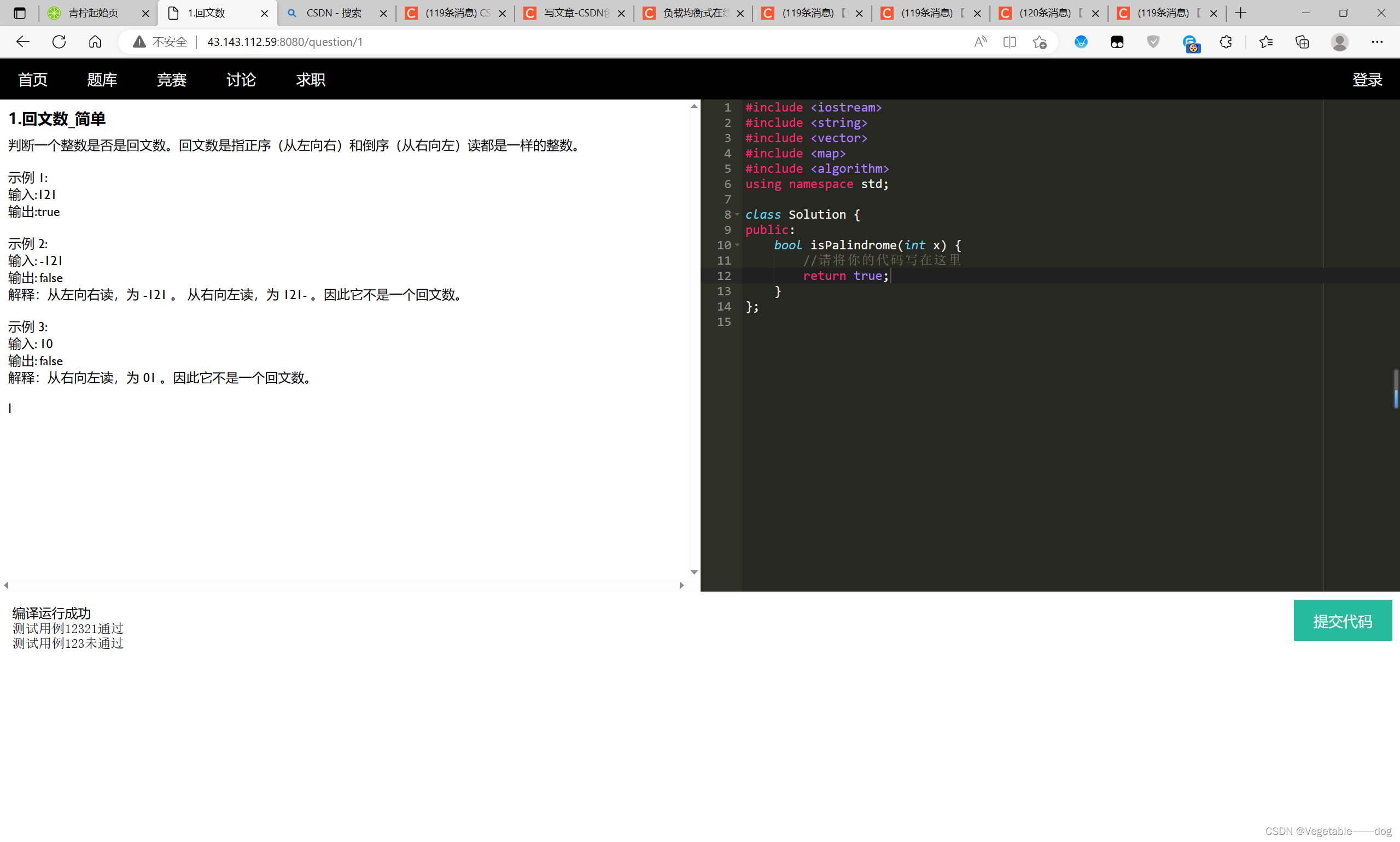This screenshot has height=842, width=1400.
Task: Add this page to favorites star
Action: (x=1040, y=42)
